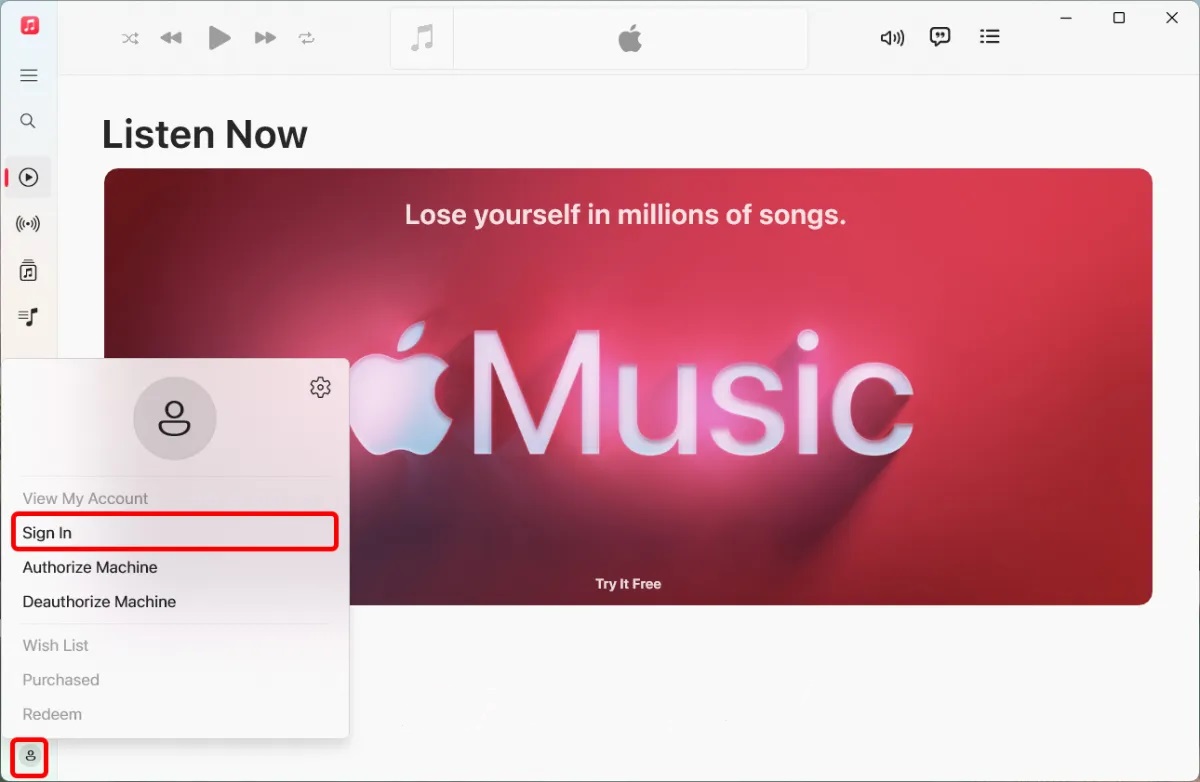Skip to previous track
Screen dimensions: 1200x782
171,38
